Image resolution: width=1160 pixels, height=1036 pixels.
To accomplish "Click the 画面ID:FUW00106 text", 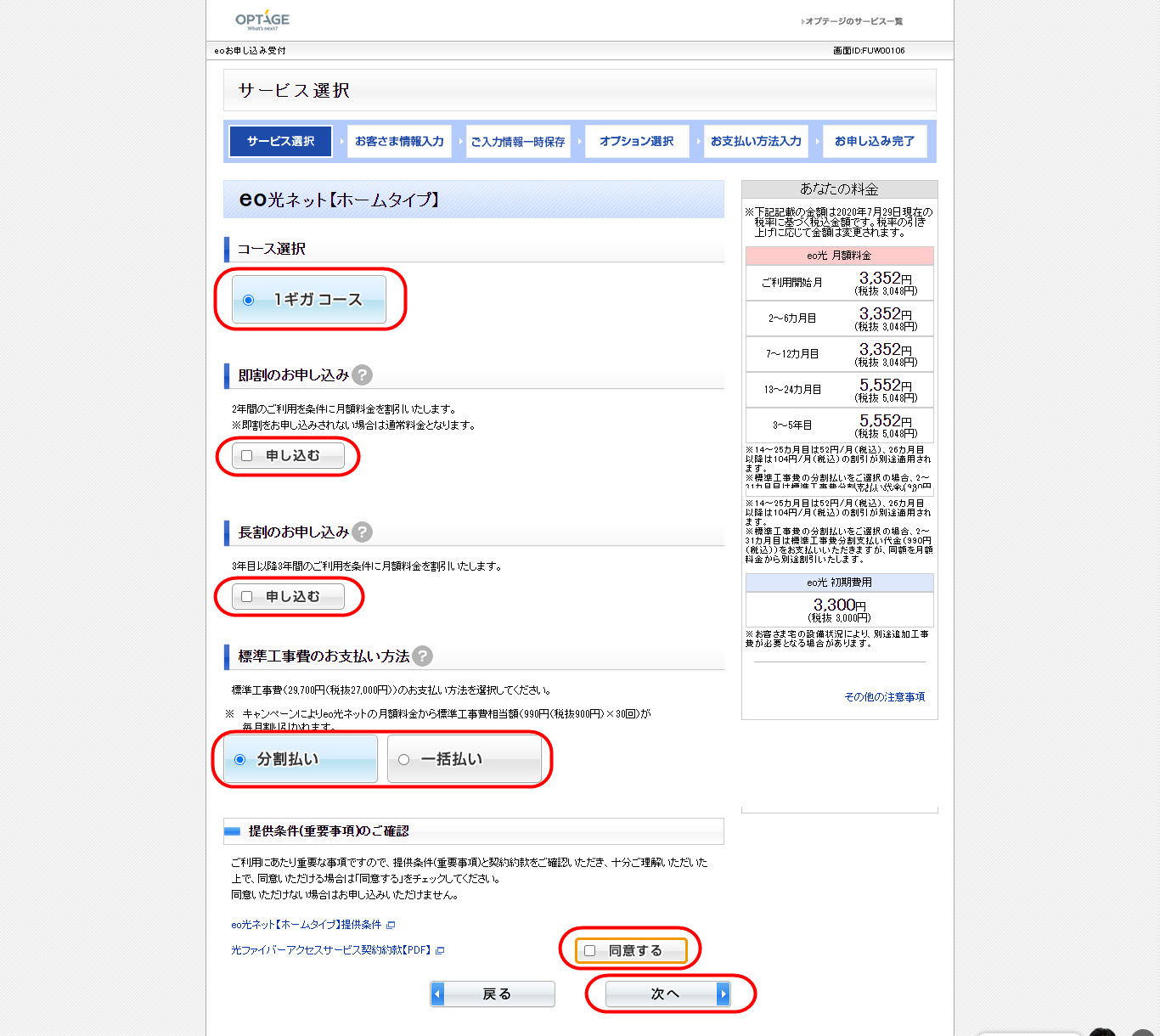I will coord(869,51).
